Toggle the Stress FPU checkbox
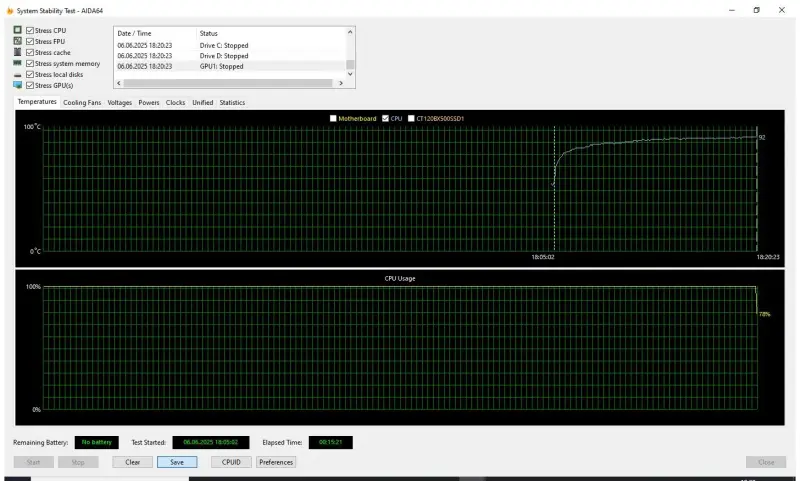 point(30,41)
